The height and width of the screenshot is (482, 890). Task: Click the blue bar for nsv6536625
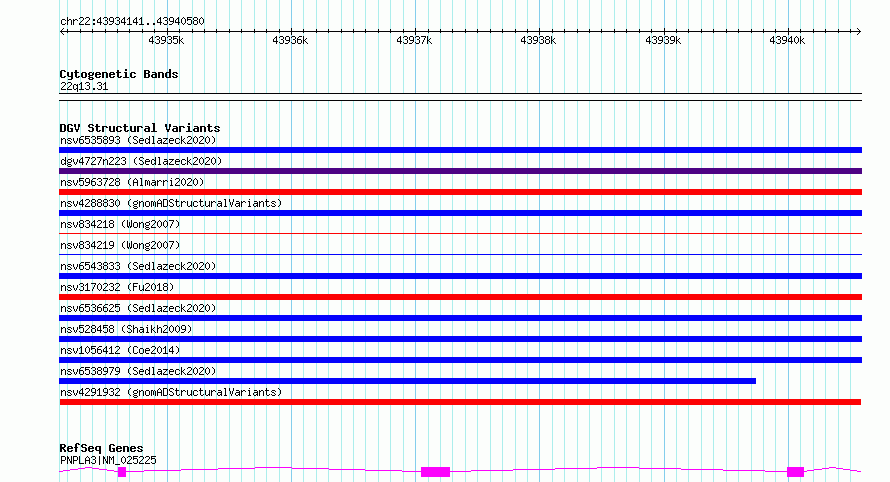pyautogui.click(x=460, y=318)
